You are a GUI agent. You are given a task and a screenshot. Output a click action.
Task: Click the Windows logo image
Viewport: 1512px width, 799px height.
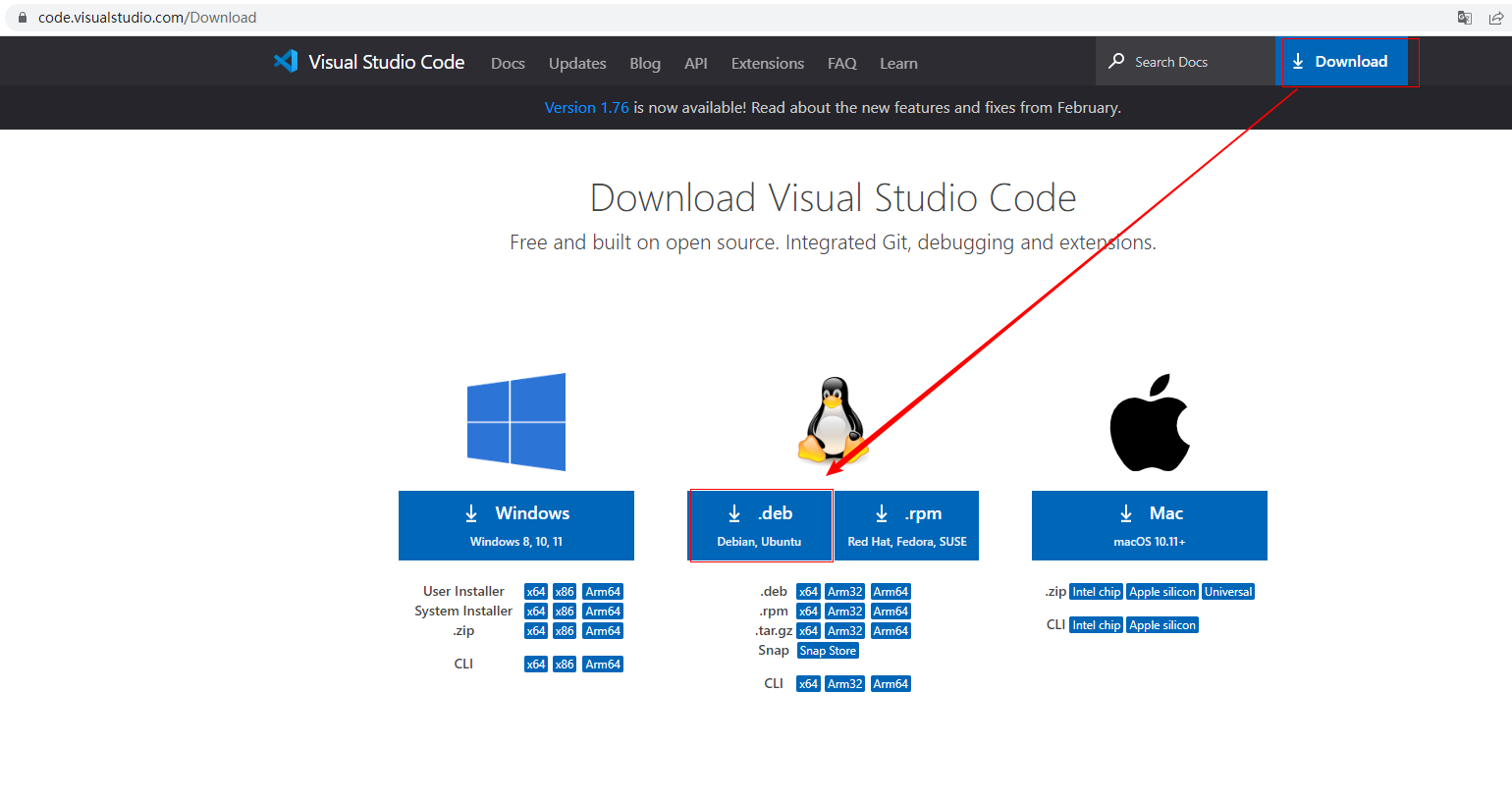pyautogui.click(x=516, y=422)
